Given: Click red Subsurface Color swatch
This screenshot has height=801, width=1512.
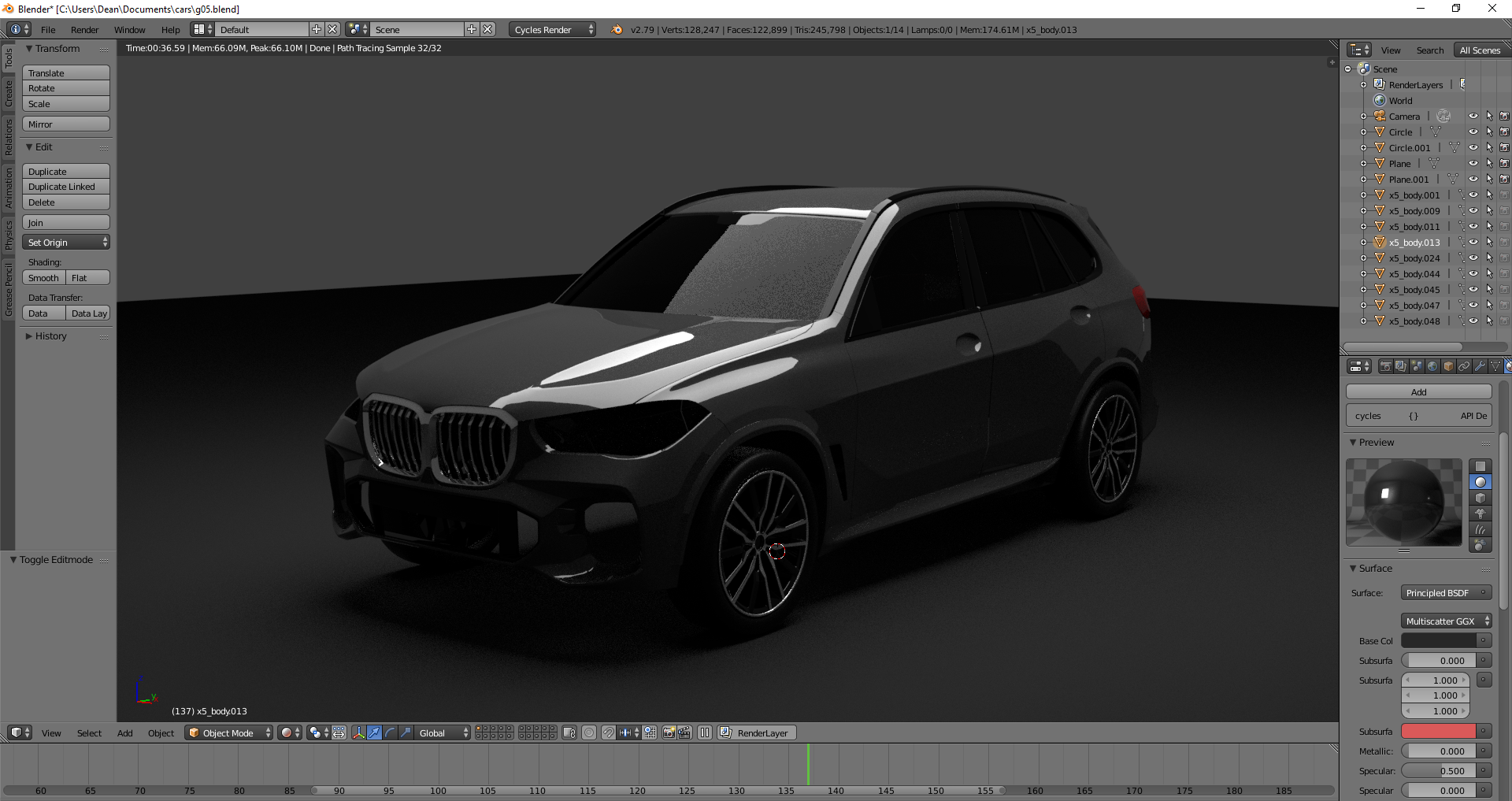Looking at the screenshot, I should point(1439,731).
